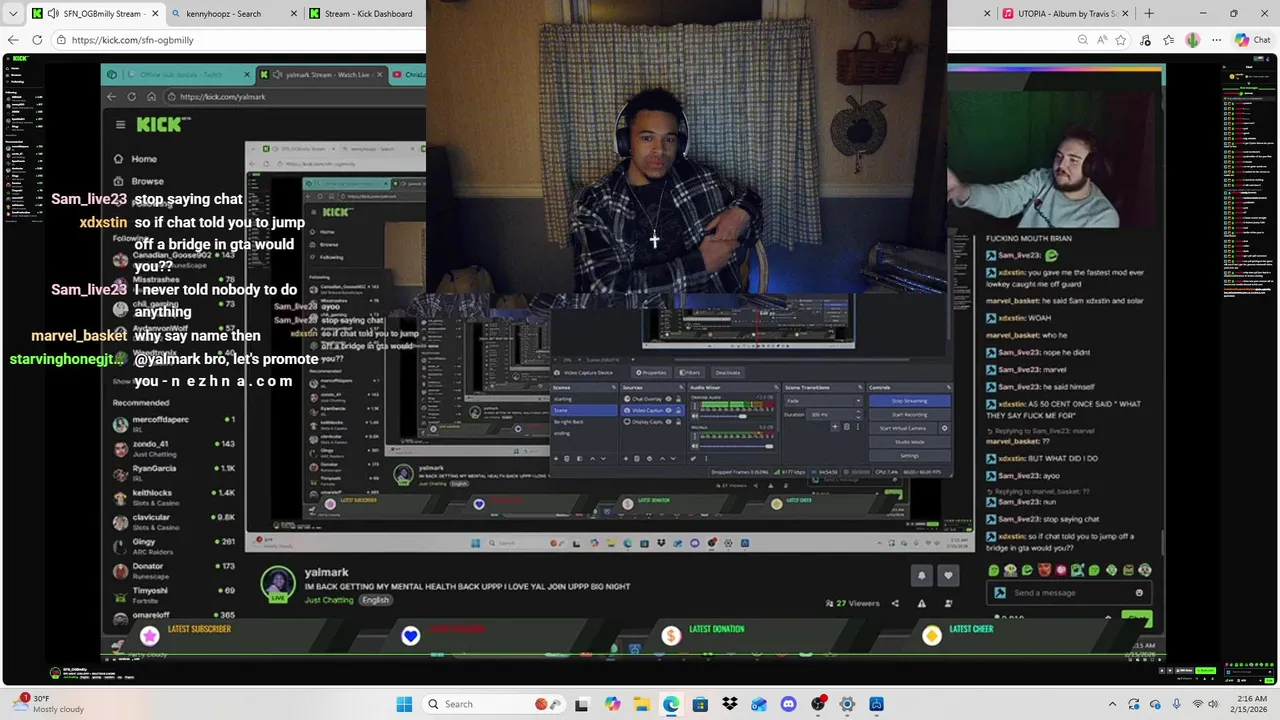Open the Edge profile avatar

pos(1192,40)
